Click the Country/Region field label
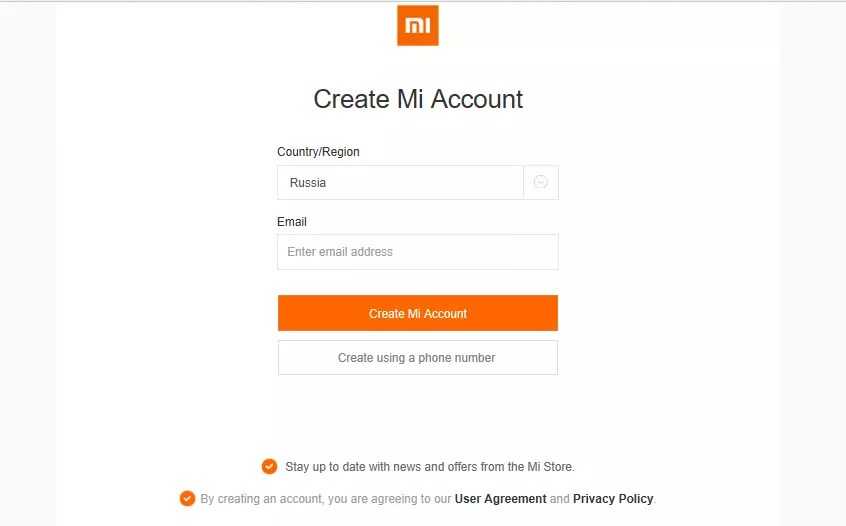 (x=318, y=152)
